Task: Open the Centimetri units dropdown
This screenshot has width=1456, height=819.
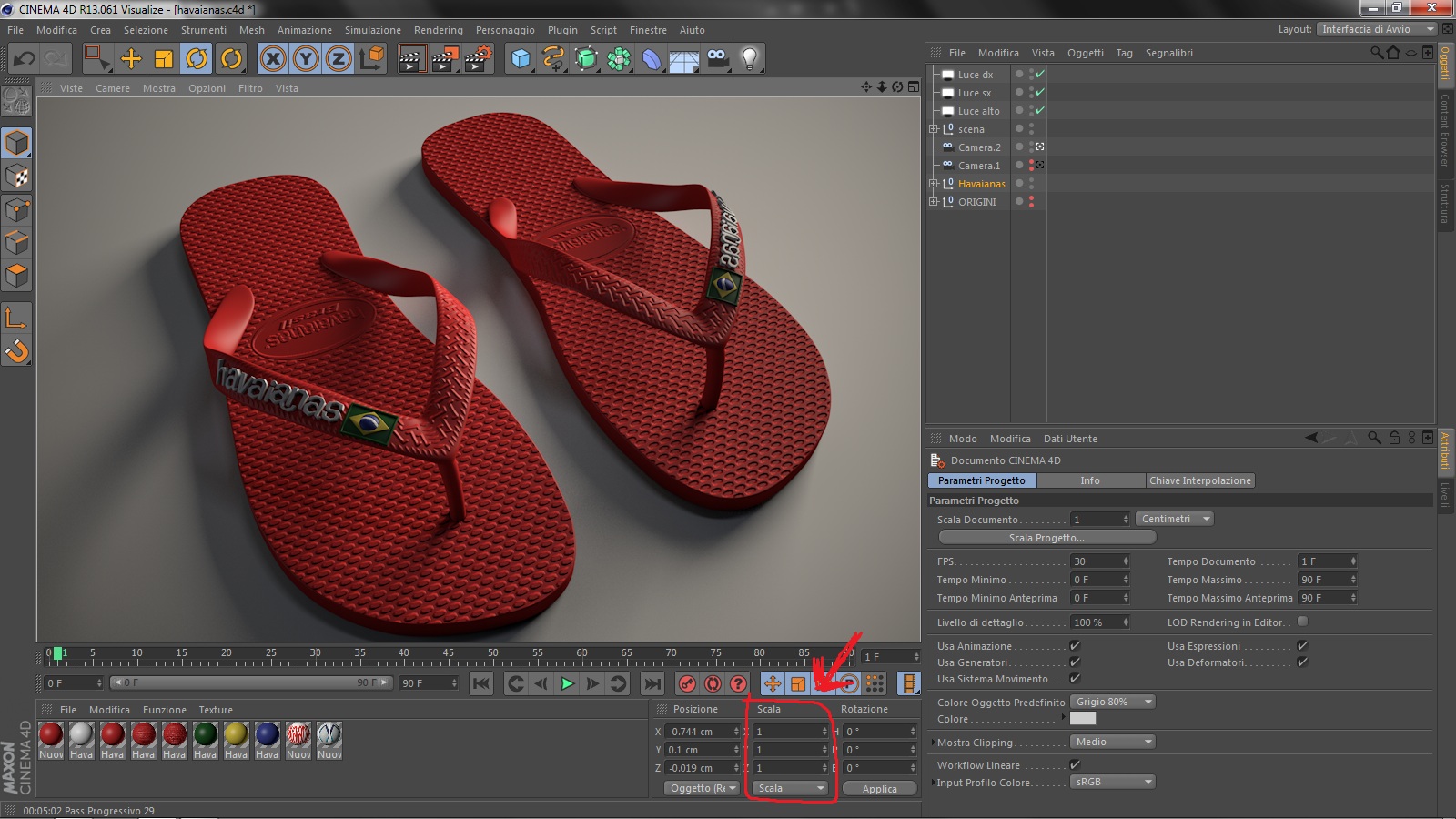Action: pyautogui.click(x=1174, y=519)
